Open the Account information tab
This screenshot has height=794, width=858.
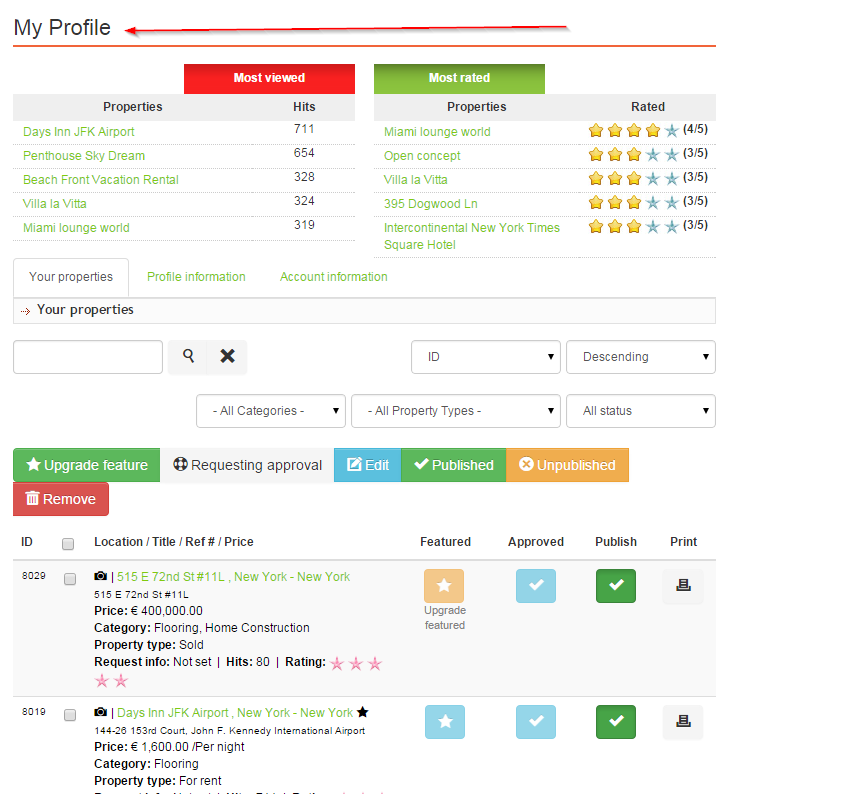pyautogui.click(x=333, y=277)
